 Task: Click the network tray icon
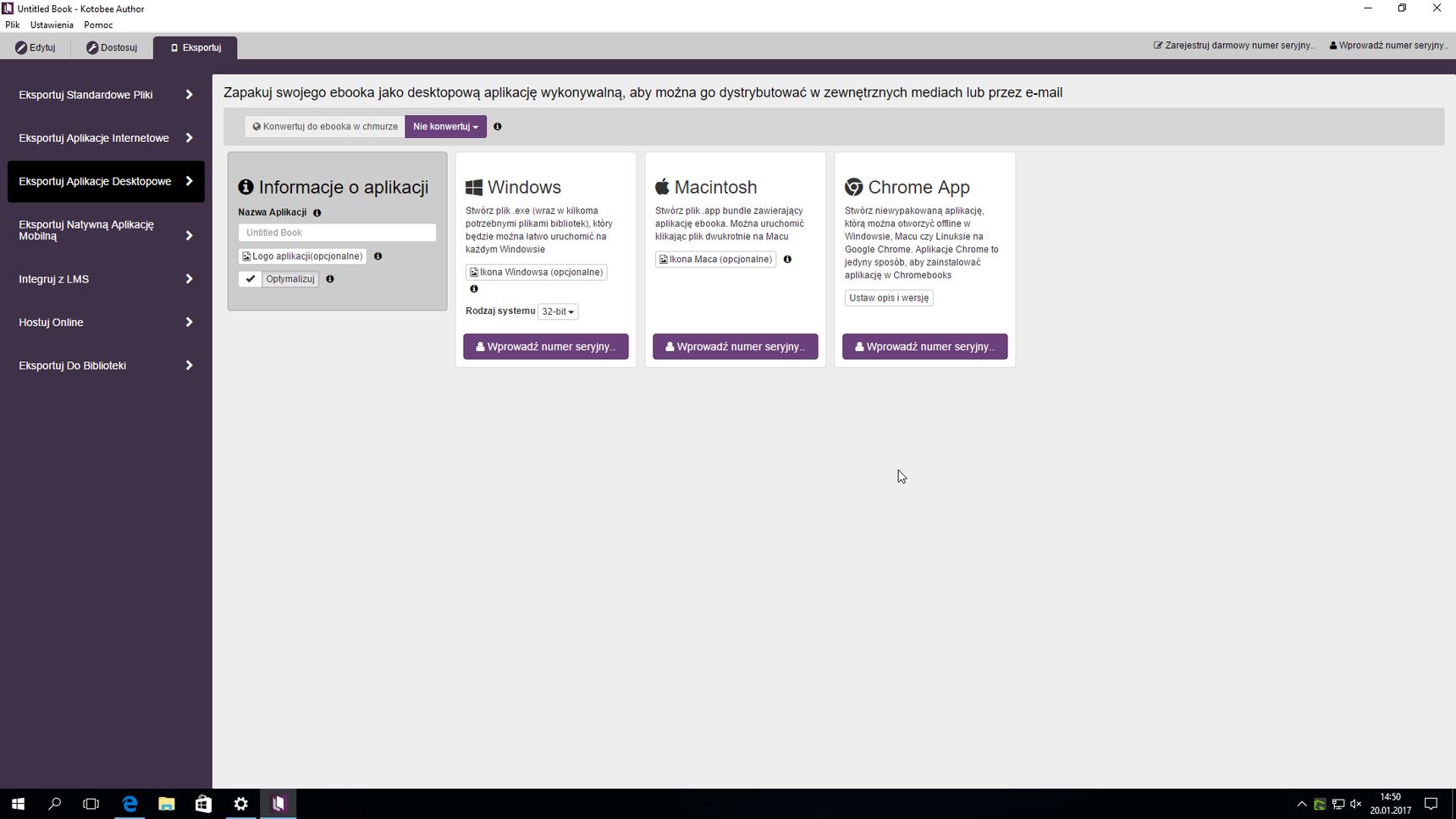[x=1338, y=804]
